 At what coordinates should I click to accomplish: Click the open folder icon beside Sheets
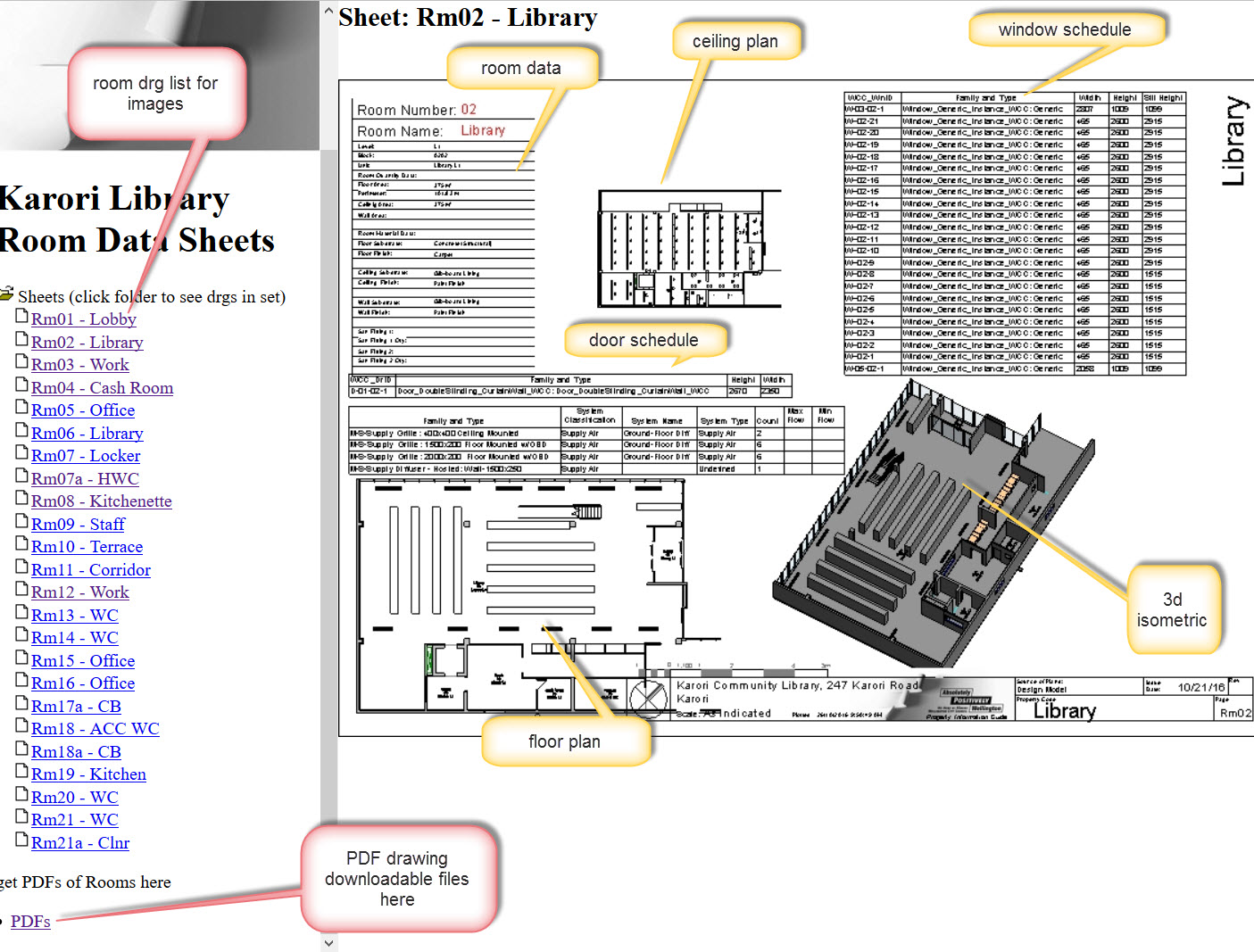click(7, 294)
